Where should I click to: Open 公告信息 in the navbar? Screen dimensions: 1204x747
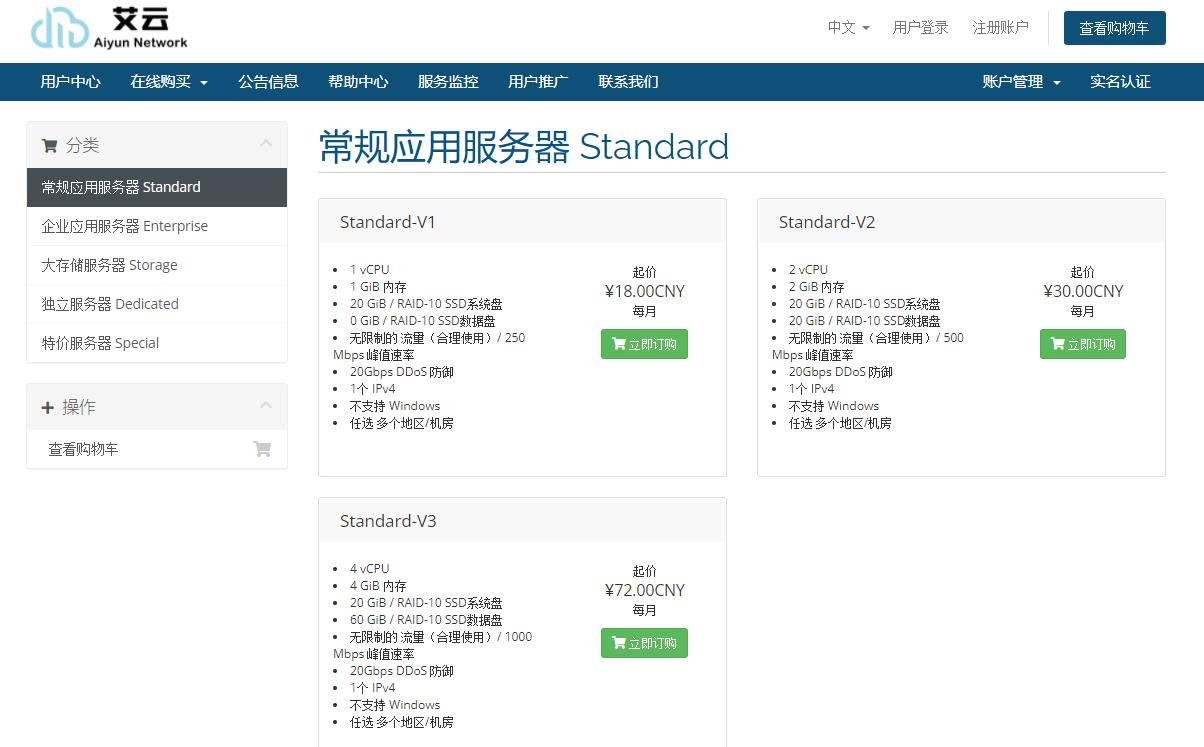click(268, 82)
